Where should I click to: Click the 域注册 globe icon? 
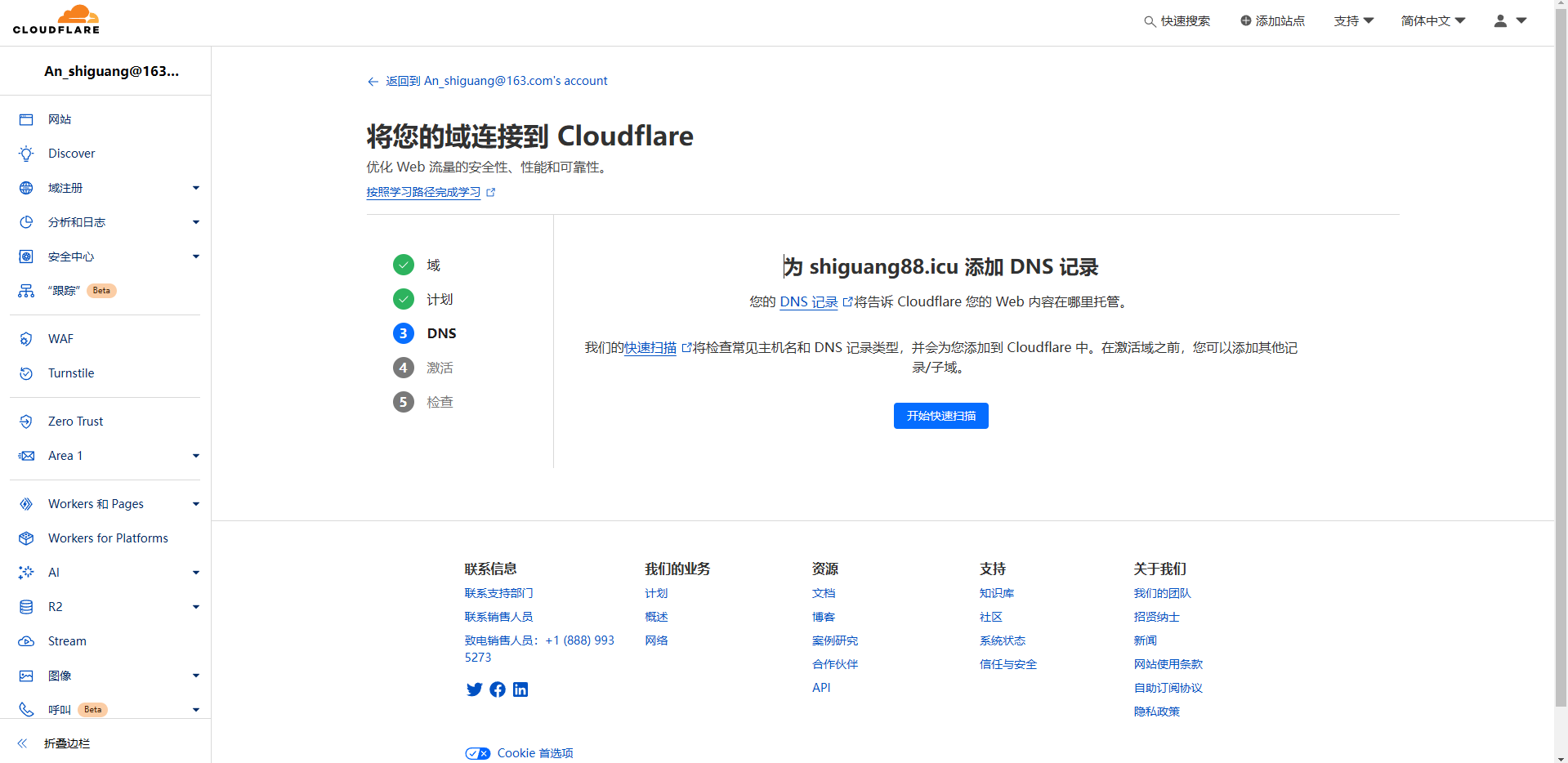coord(26,188)
